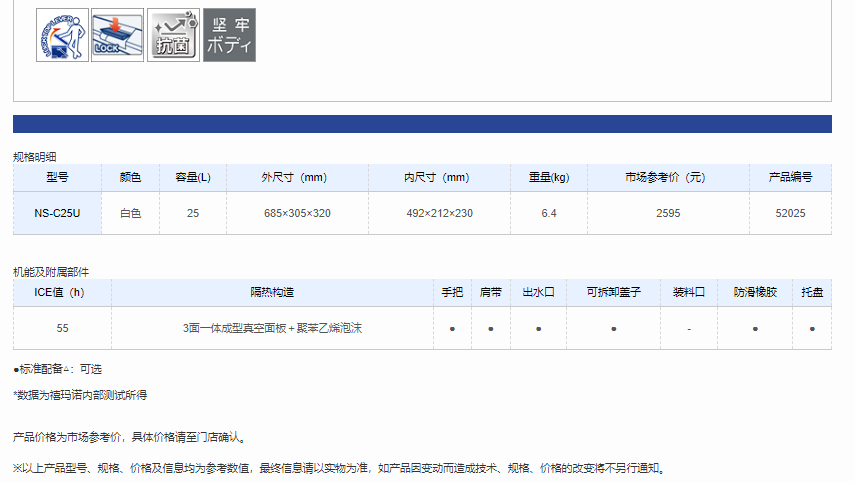The image size is (861, 483).
Task: Select the weight value 6.4
Action: pos(549,213)
